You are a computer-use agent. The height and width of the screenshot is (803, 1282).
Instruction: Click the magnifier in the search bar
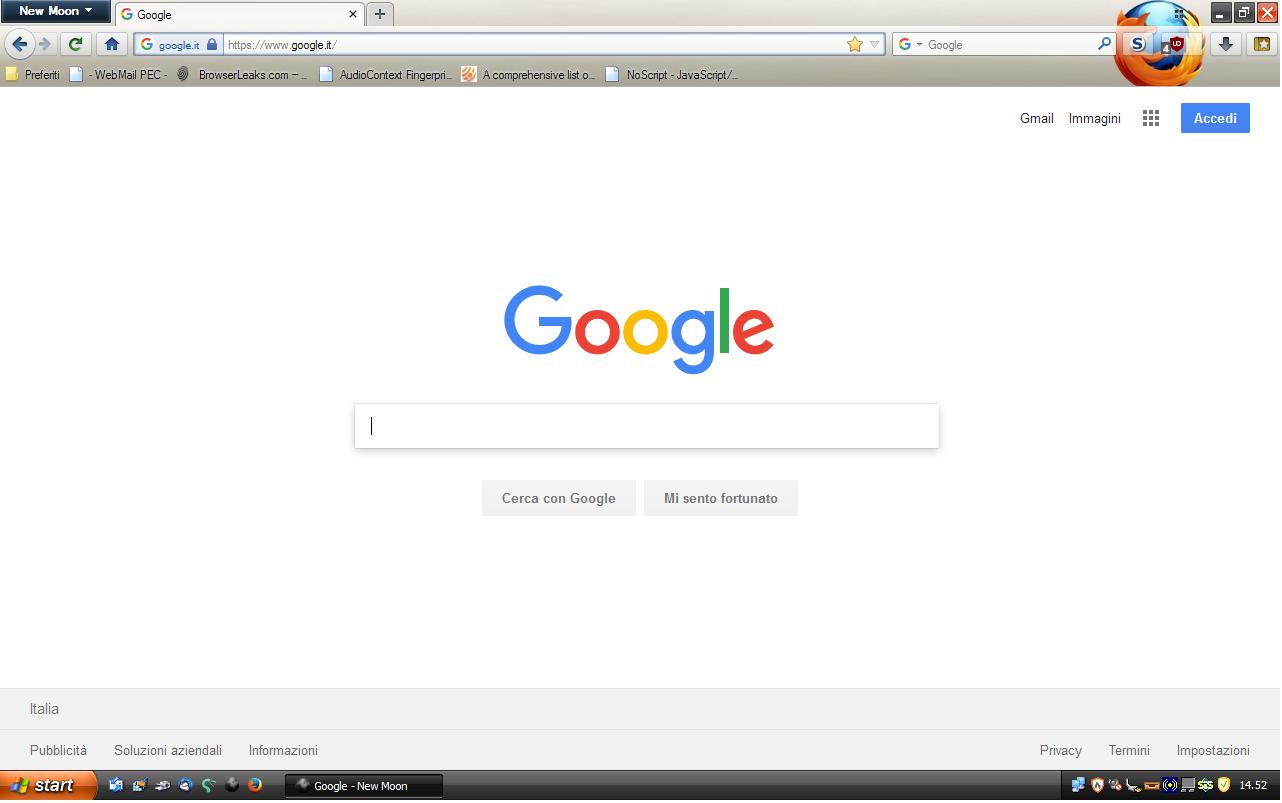pos(1104,44)
